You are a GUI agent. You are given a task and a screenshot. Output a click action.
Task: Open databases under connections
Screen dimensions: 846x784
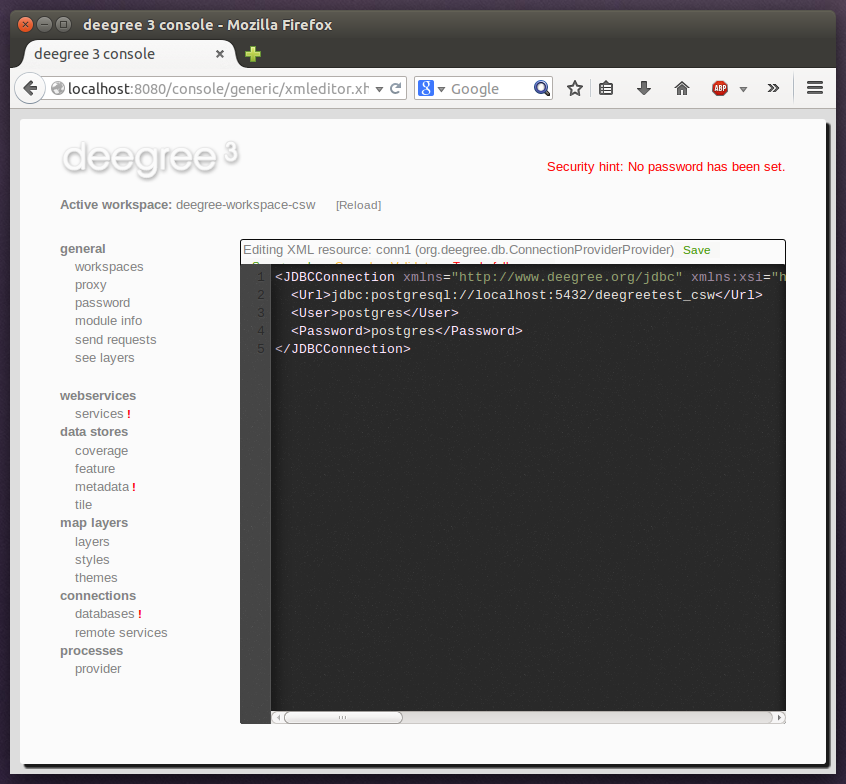[102, 613]
